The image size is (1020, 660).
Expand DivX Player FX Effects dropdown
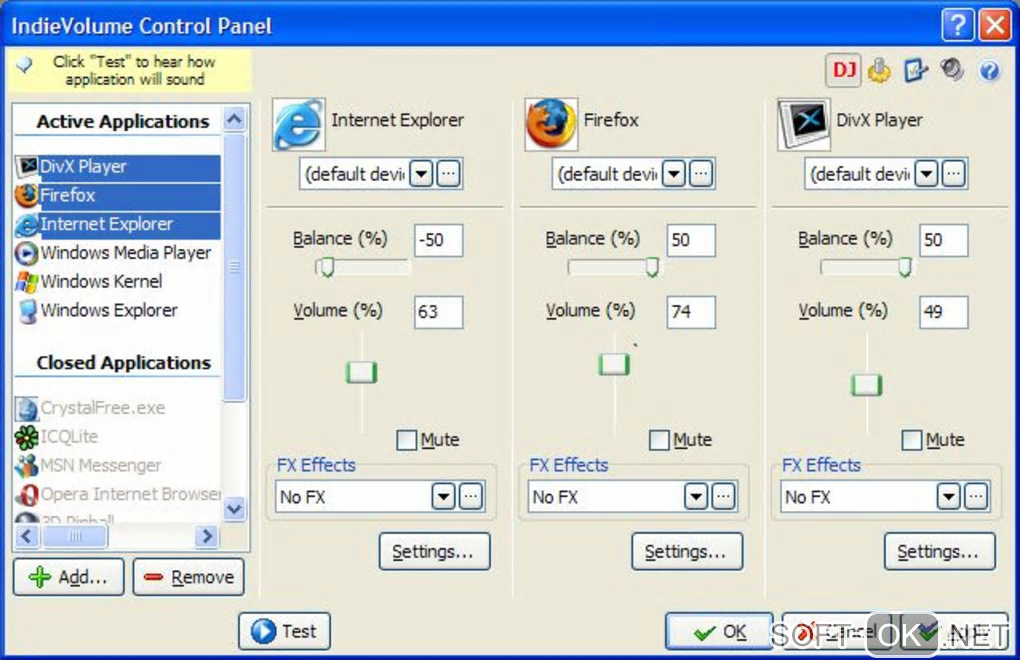coord(948,497)
